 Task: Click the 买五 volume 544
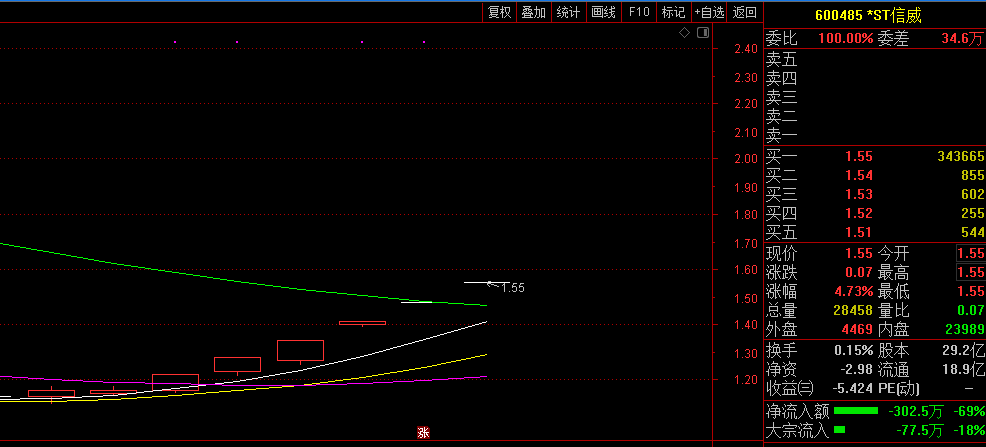pos(972,233)
